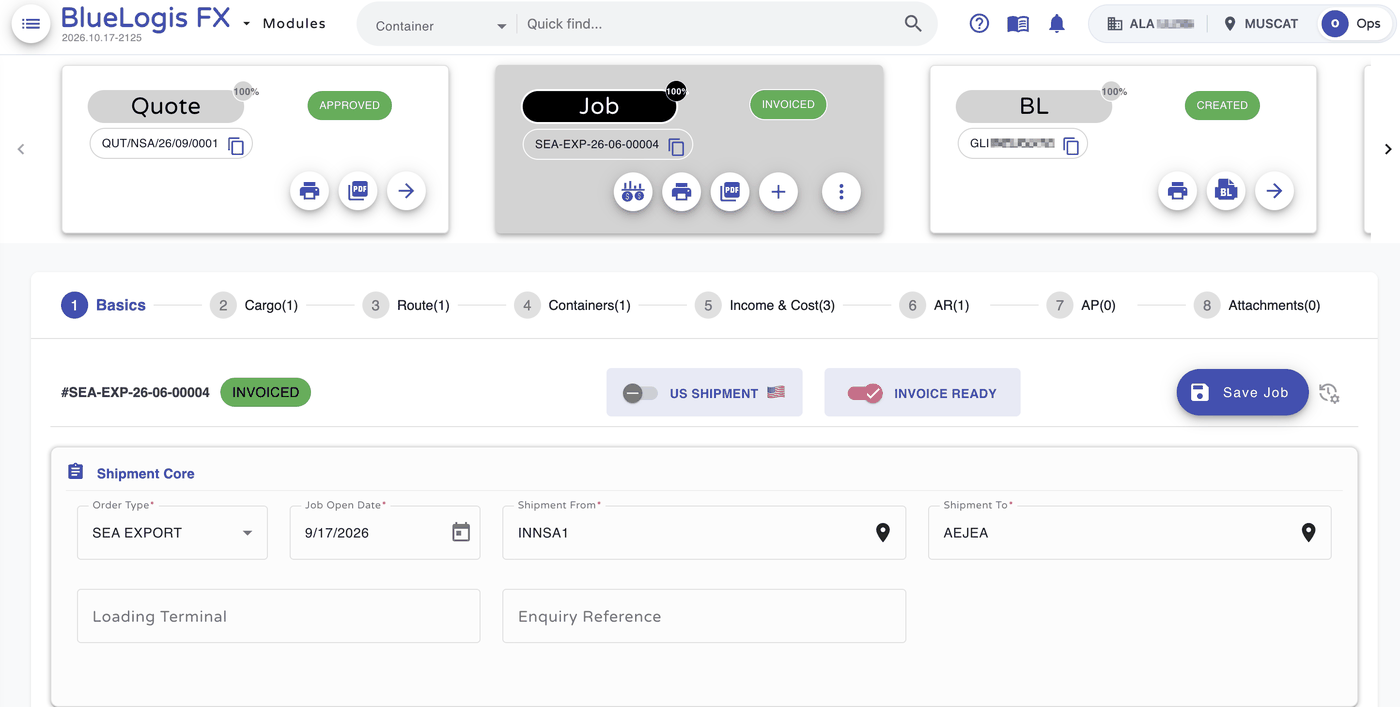Copy the job number SEA-EXP-26-06-00004 in Job card

[676, 146]
